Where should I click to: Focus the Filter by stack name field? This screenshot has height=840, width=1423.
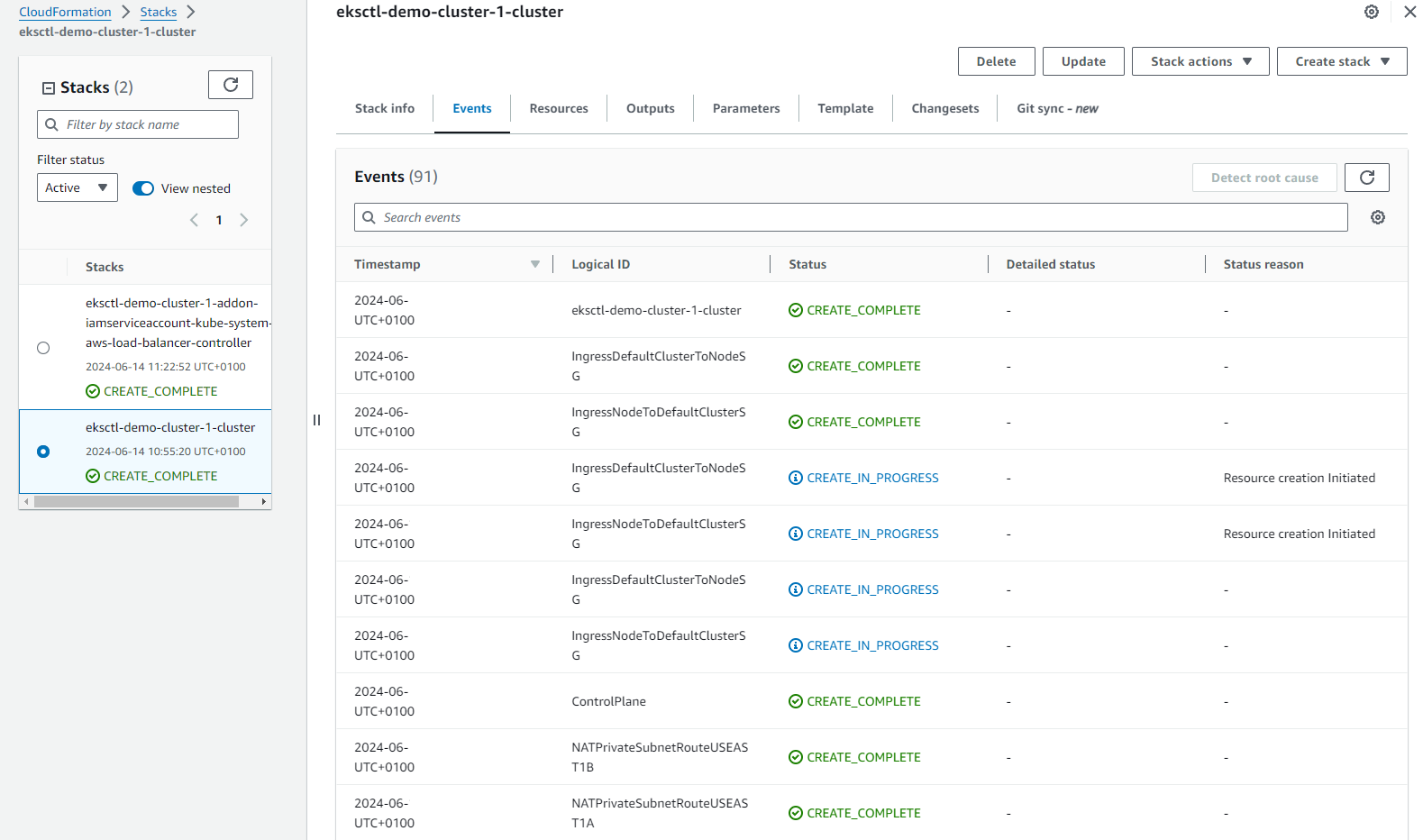click(138, 124)
